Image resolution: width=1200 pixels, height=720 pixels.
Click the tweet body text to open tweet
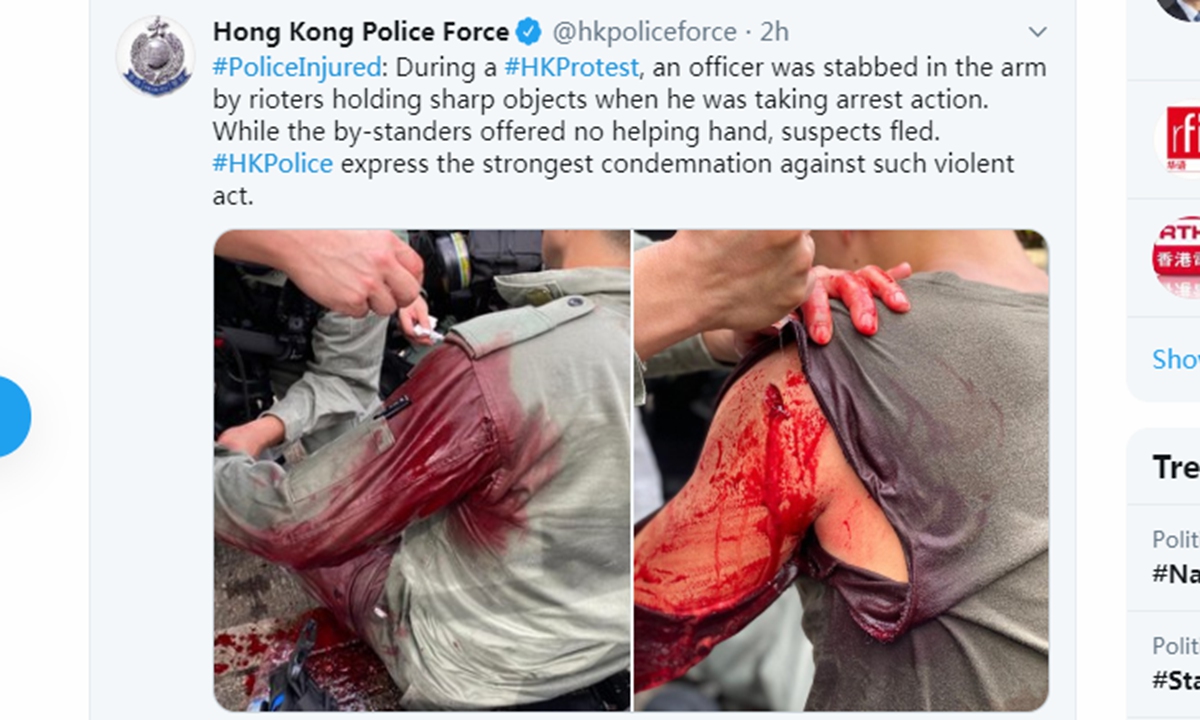tap(615, 132)
